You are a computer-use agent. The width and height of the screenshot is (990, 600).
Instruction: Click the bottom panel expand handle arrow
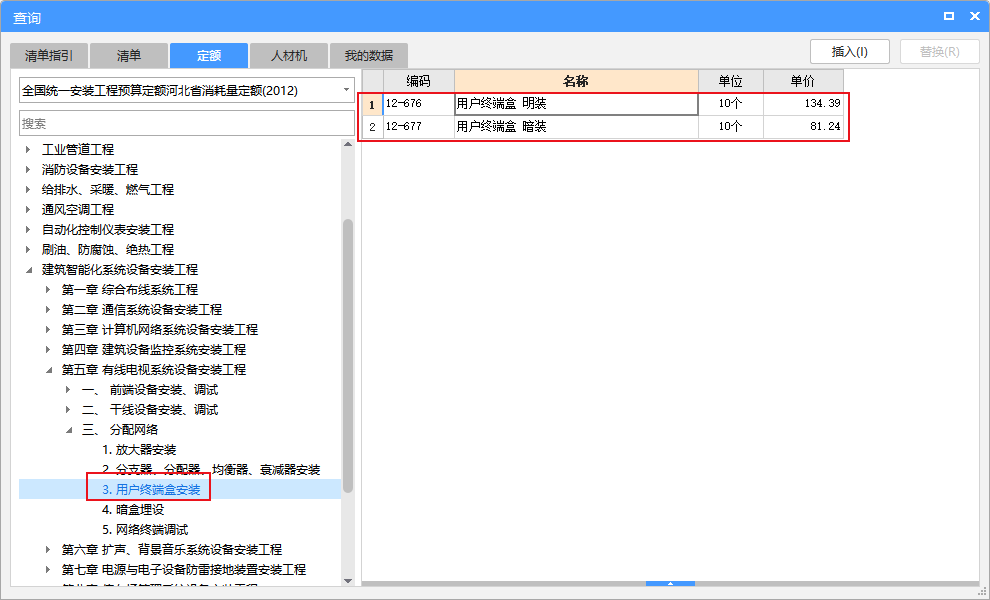[671, 584]
